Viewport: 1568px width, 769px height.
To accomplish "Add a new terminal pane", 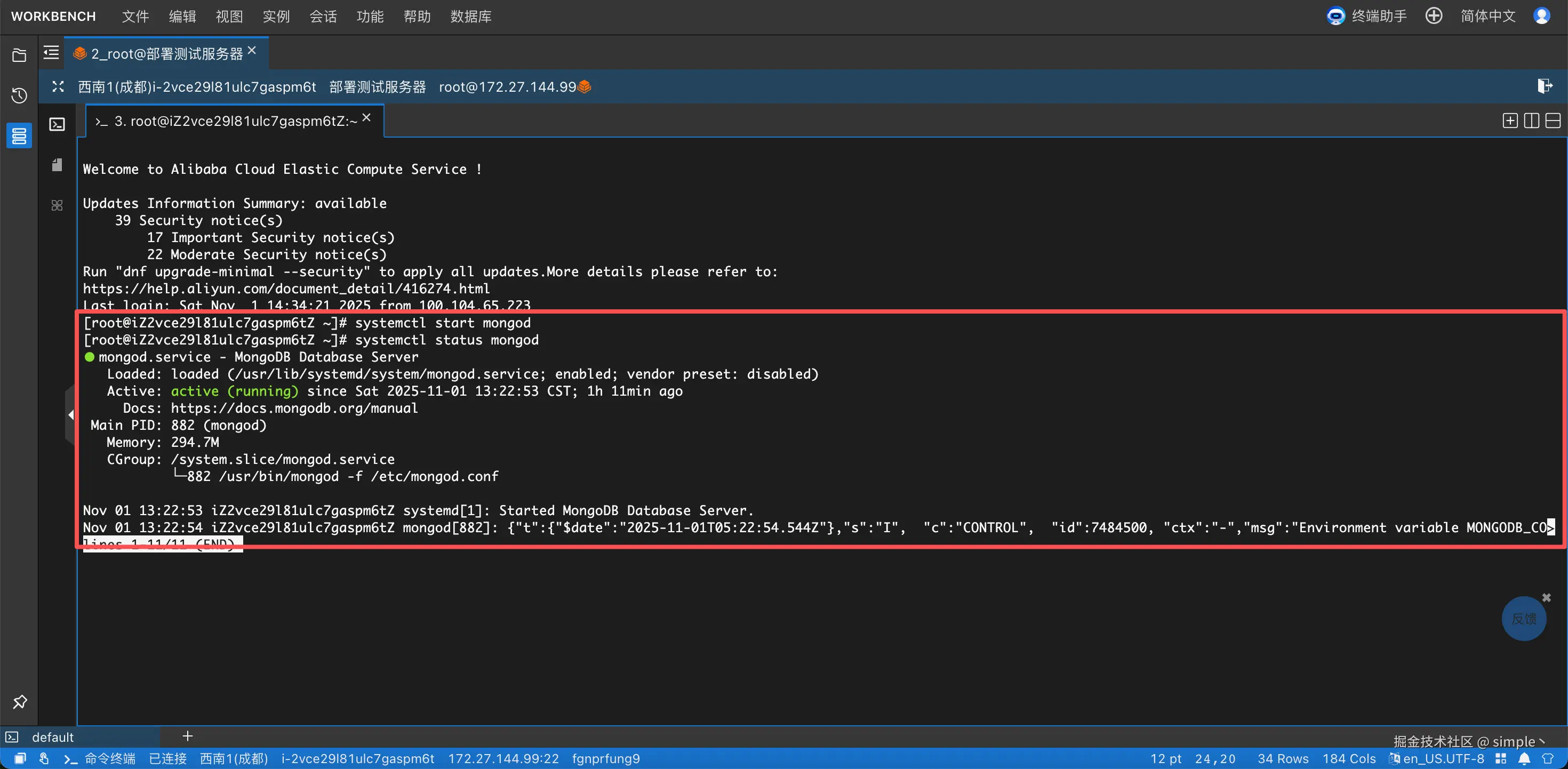I will click(x=1509, y=121).
